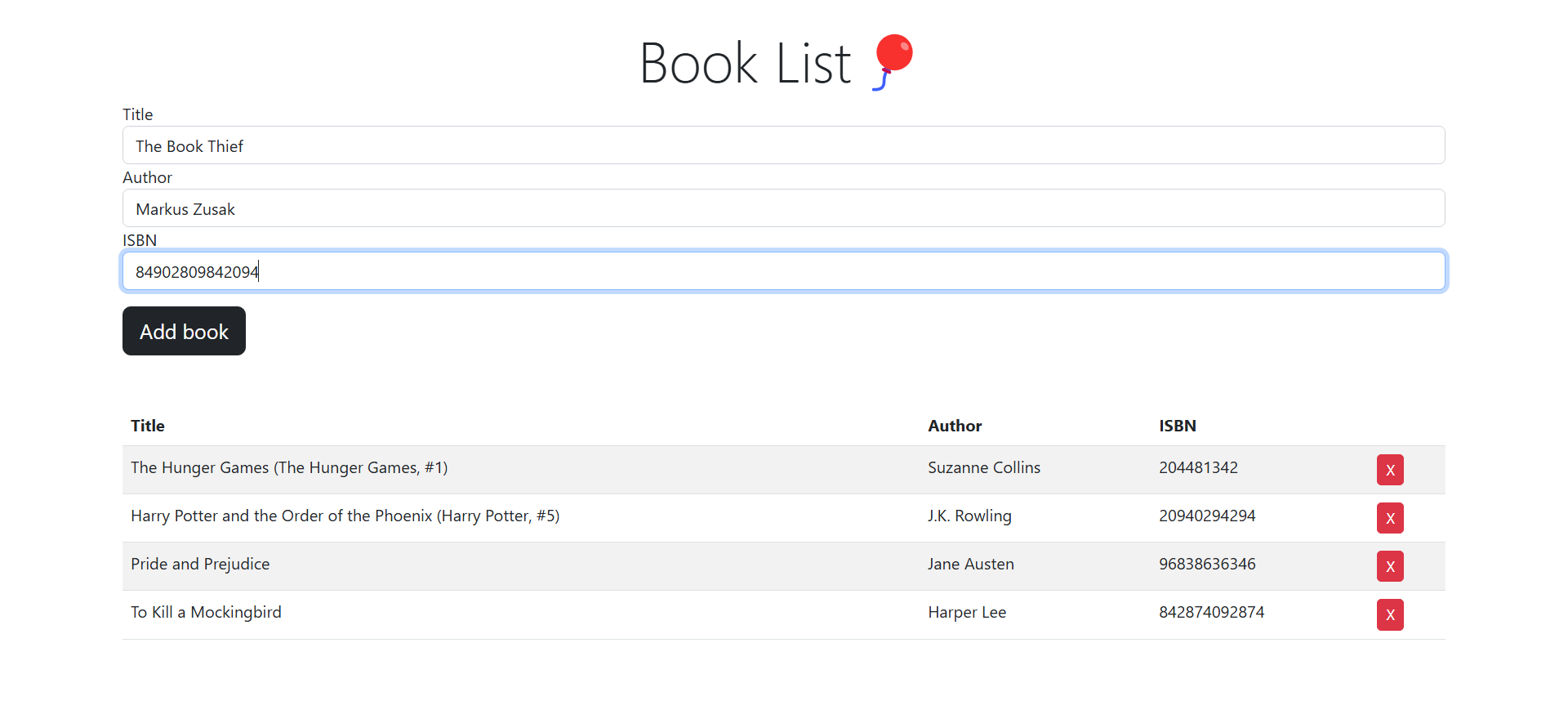Viewport: 1568px width, 710px height.
Task: Select the To Kill a Mockingbird title
Action: tap(206, 612)
